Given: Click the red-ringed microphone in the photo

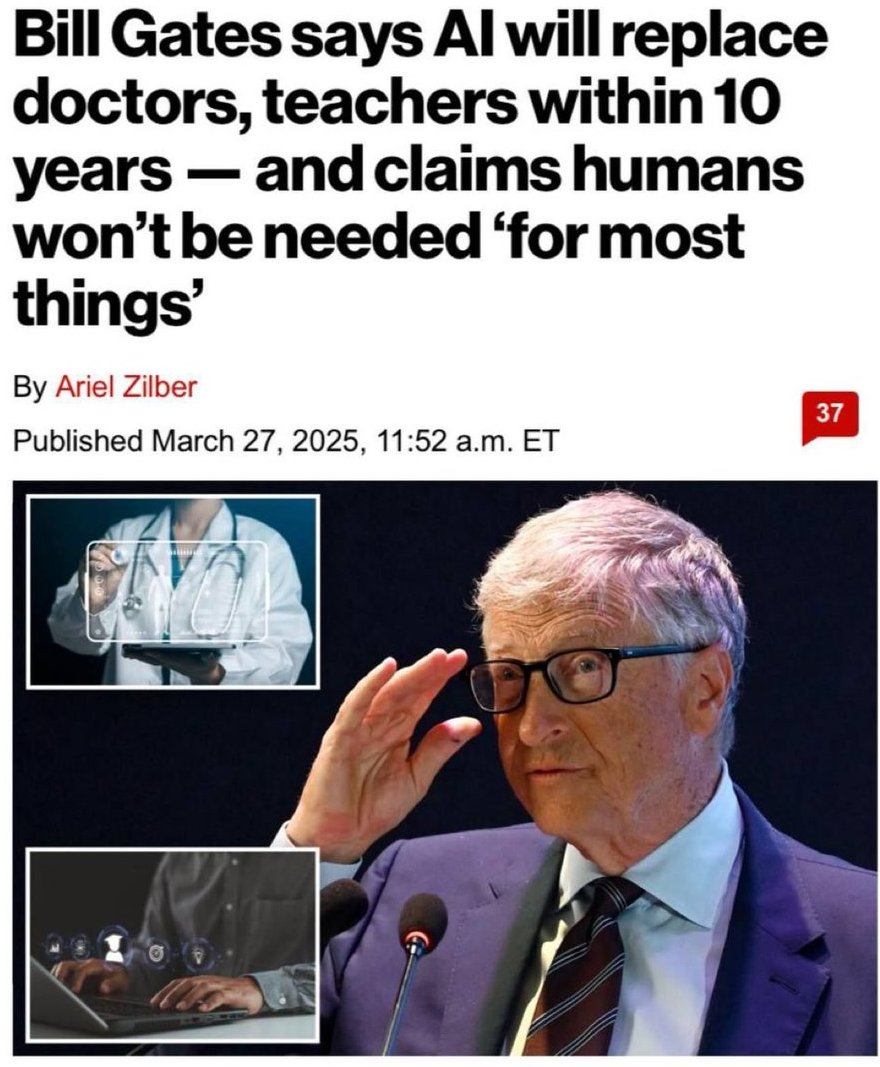Looking at the screenshot, I should click(x=421, y=925).
